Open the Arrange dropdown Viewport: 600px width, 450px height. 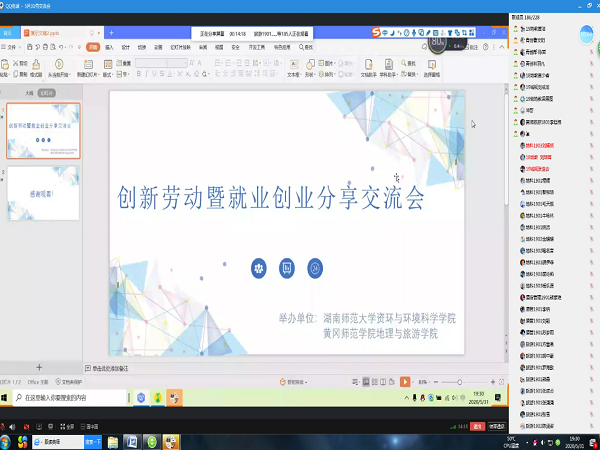tap(326, 74)
